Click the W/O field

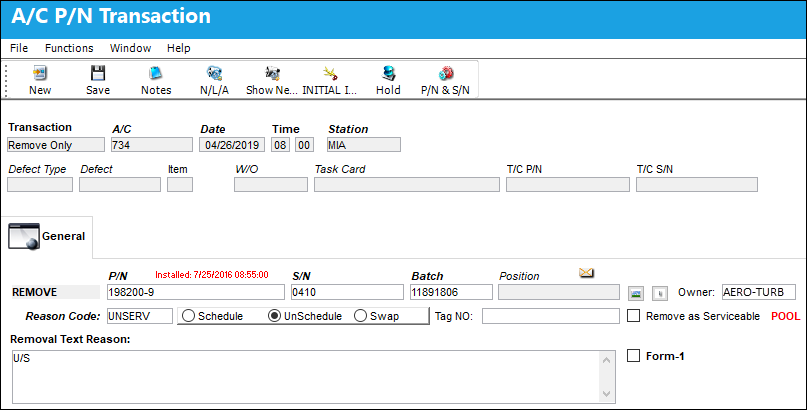(271, 185)
